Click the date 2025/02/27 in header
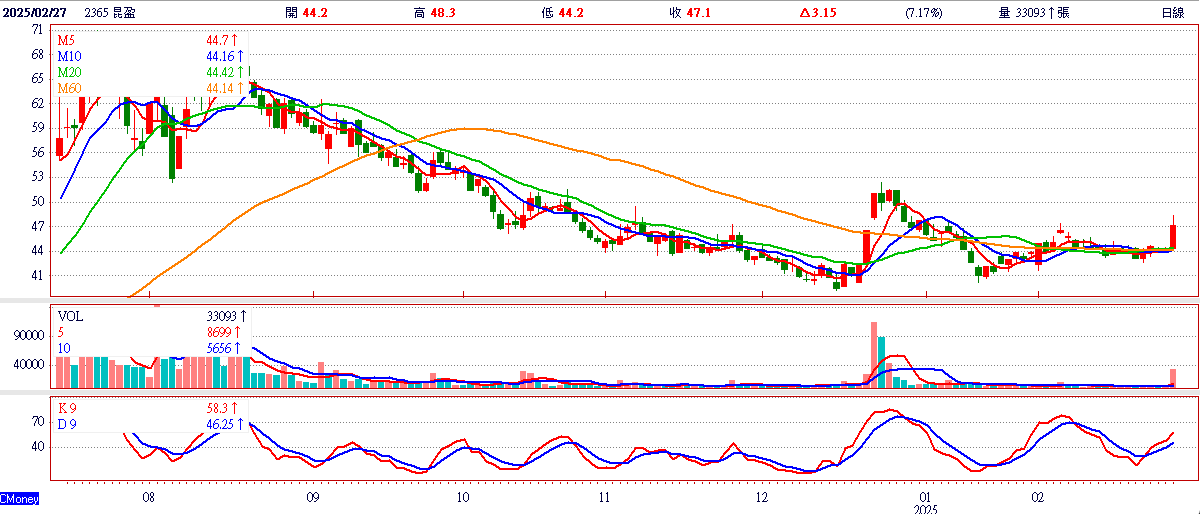 point(36,12)
